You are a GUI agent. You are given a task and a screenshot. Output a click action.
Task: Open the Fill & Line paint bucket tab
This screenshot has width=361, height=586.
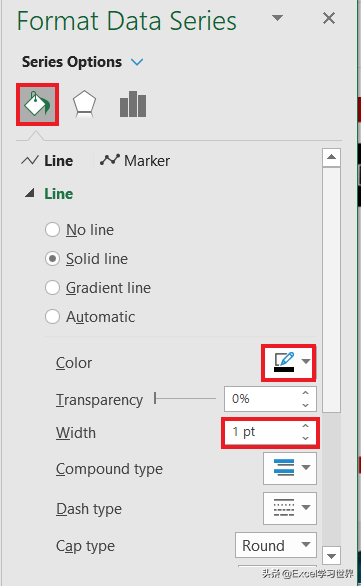[37, 104]
